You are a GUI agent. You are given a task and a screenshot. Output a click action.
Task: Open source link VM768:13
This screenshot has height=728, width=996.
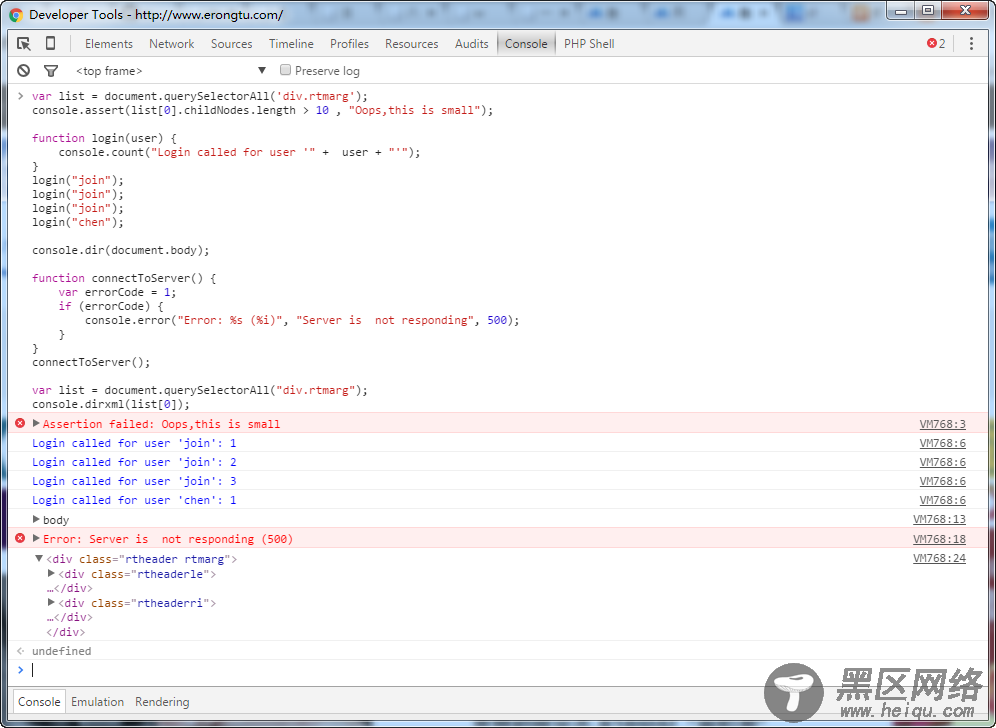click(x=939, y=519)
